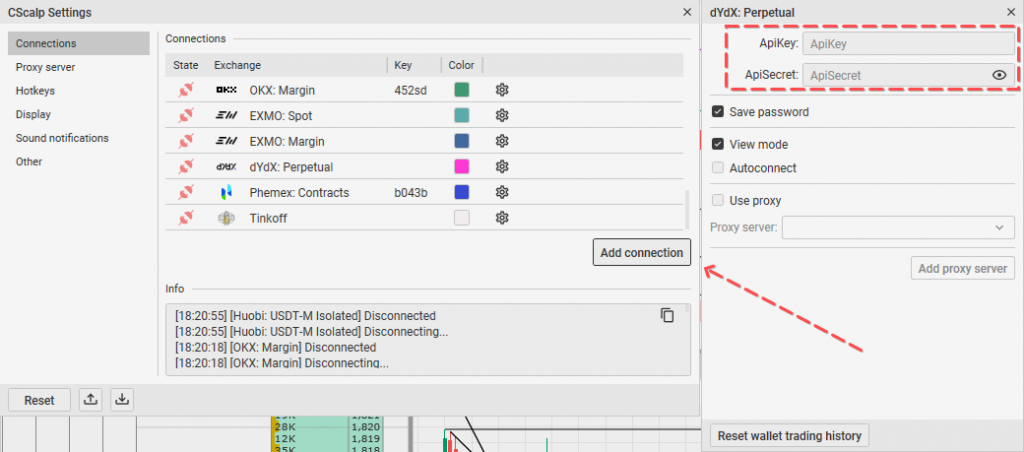Viewport: 1024px width, 452px height.
Task: Copy the Info log contents
Action: (x=667, y=315)
